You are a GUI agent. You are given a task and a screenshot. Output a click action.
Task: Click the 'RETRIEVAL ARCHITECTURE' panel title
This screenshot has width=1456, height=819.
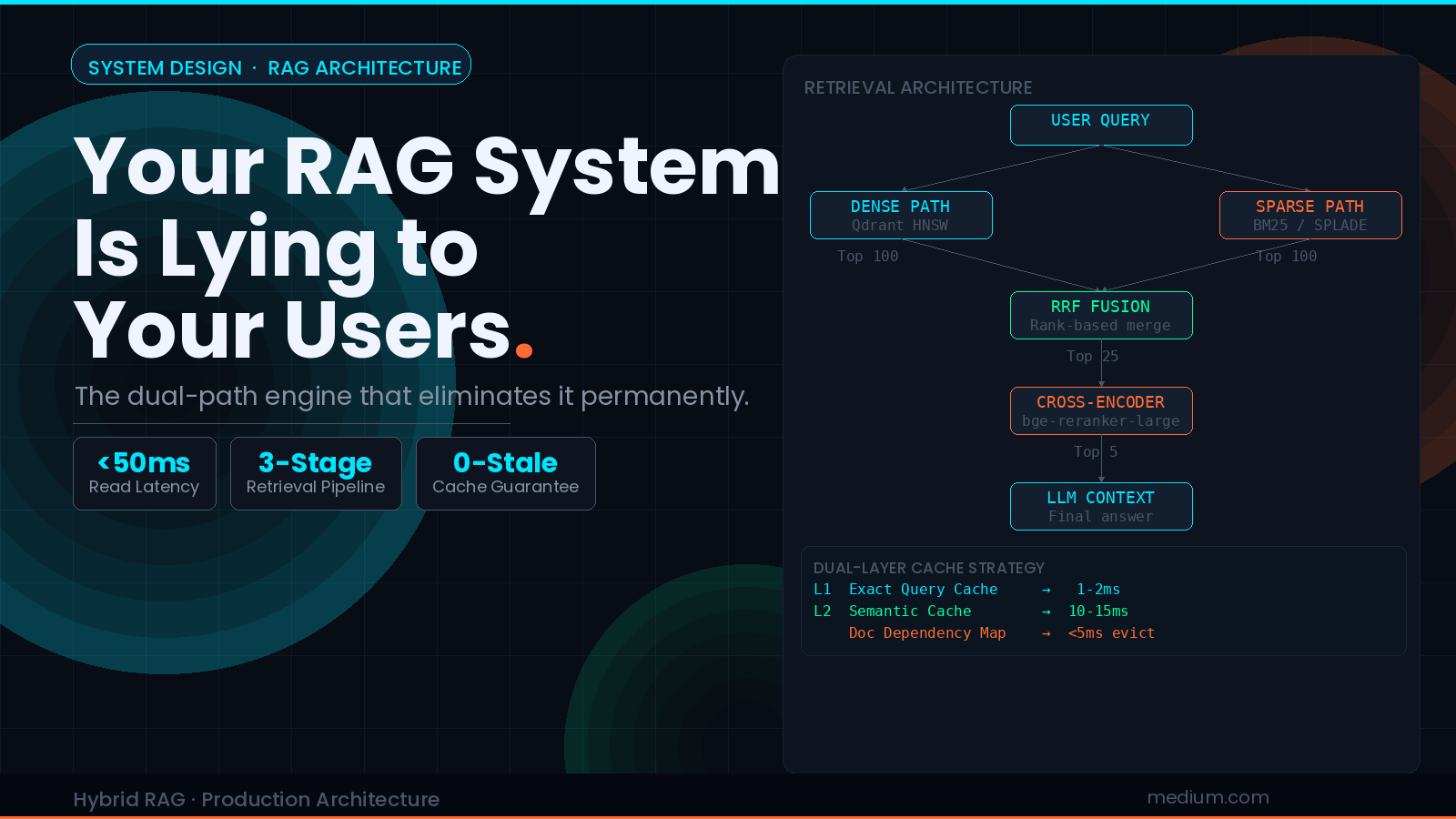coord(918,87)
